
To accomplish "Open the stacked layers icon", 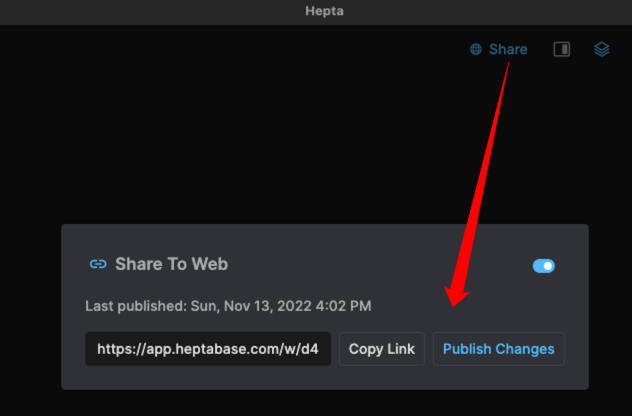I will tap(601, 49).
